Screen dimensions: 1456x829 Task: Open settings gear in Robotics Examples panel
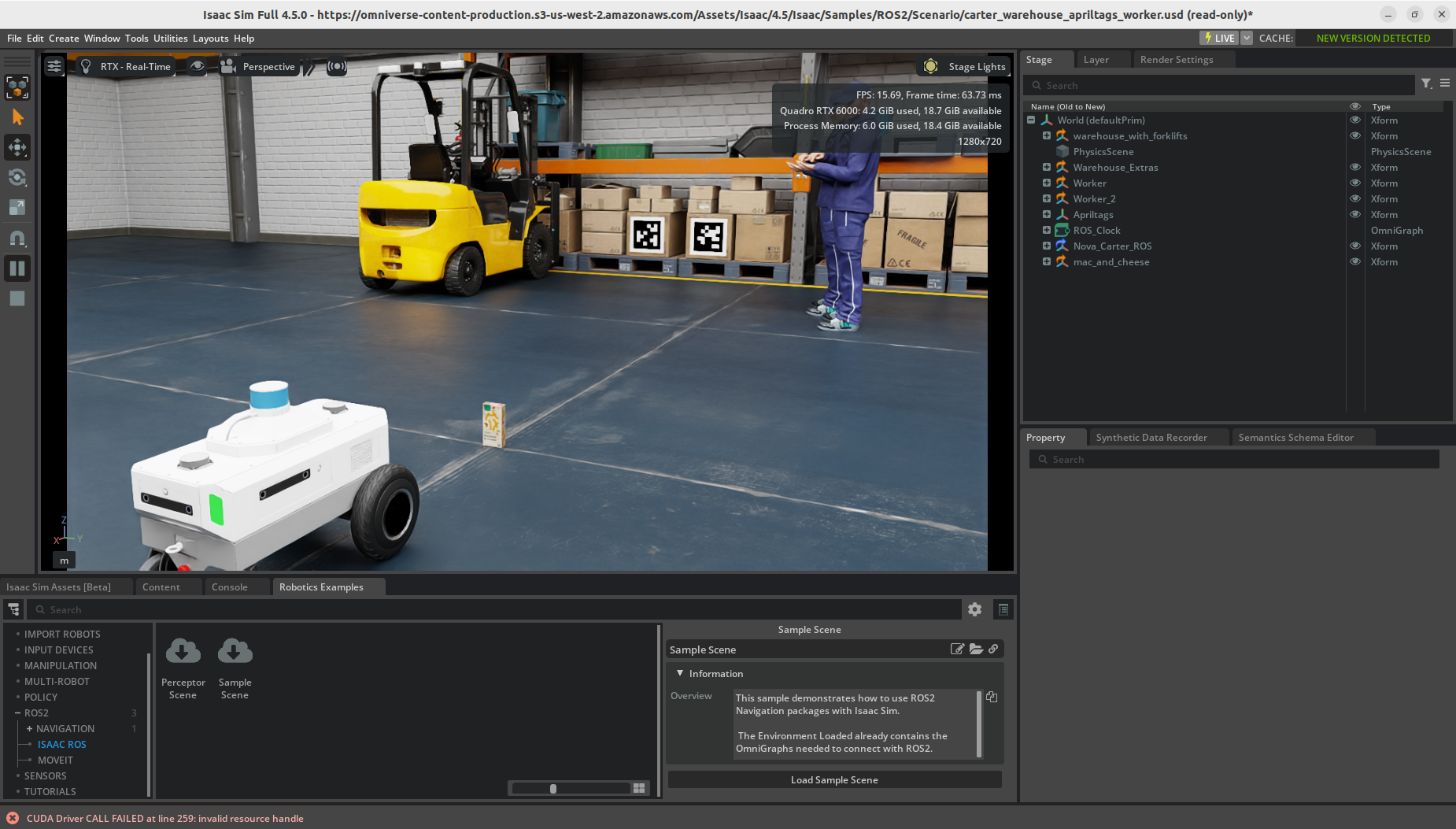click(x=974, y=609)
